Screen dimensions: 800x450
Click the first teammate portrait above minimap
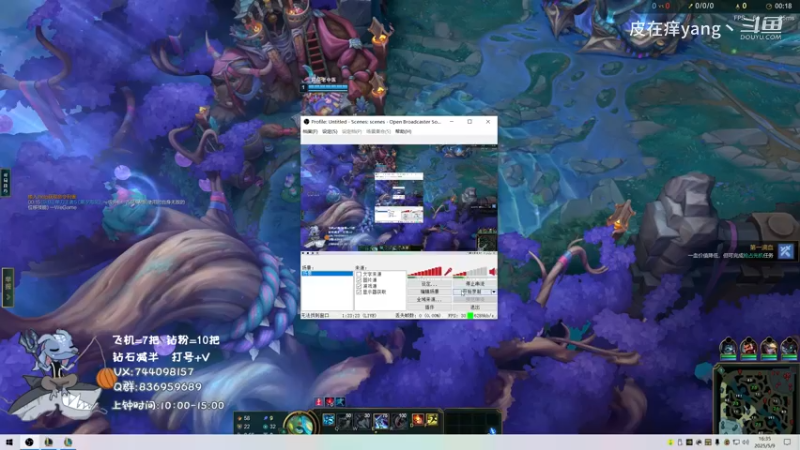(x=728, y=348)
